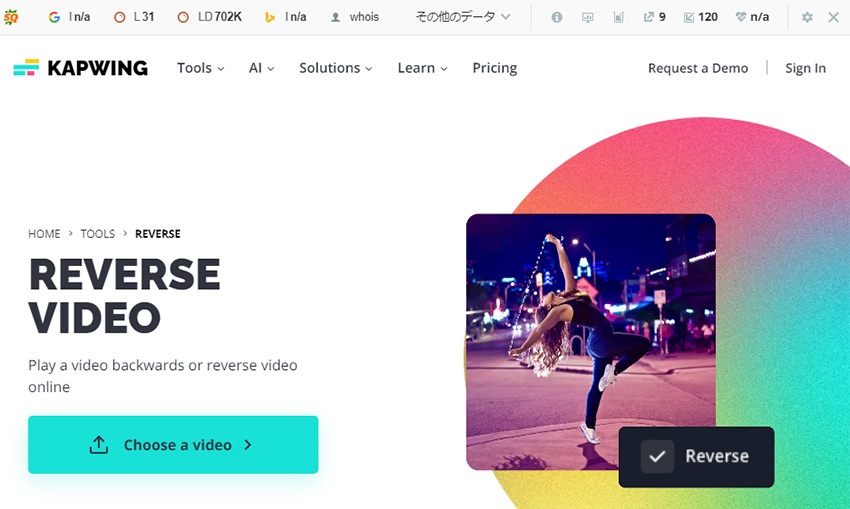This screenshot has height=509, width=850.
Task: Open SEO toolbar settings gear
Action: 807,17
